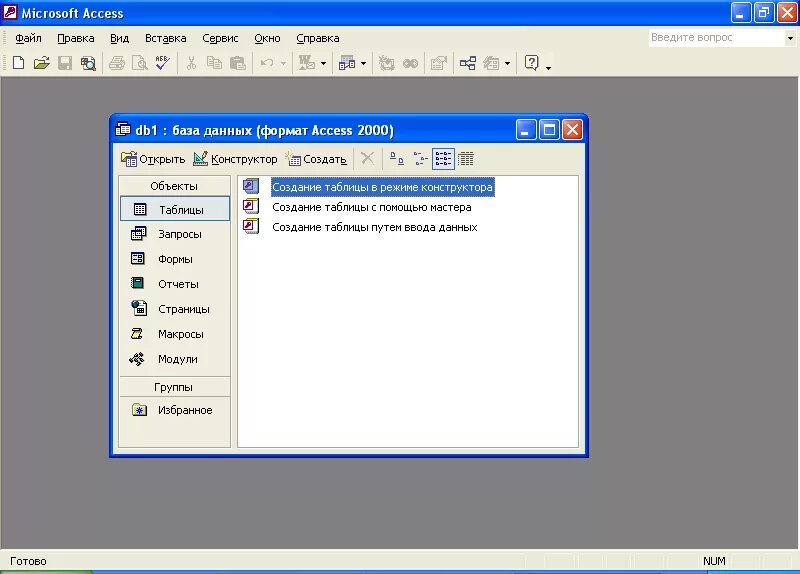Image resolution: width=800 pixels, height=574 pixels.
Task: Select Таблицы in objects panel
Action: (x=175, y=209)
